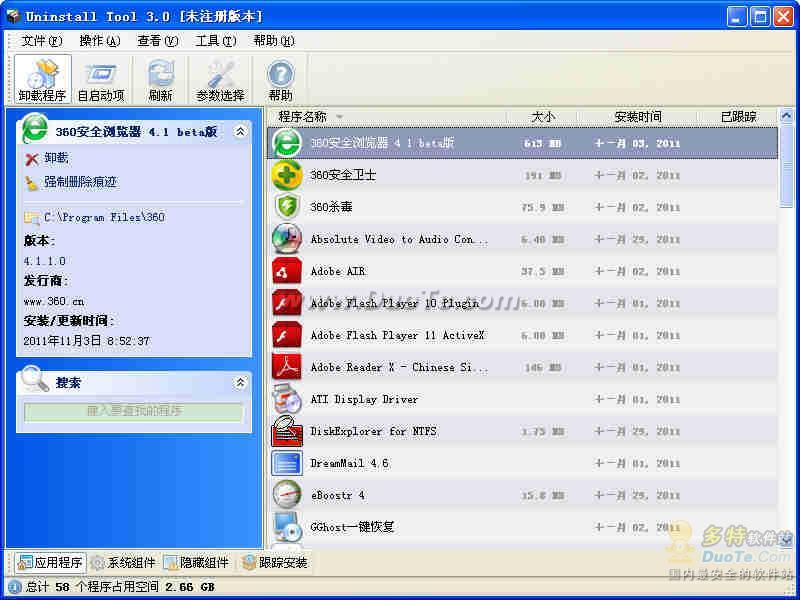The image size is (800, 600).
Task: Switch to the 应用程序 applications tab
Action: (50, 562)
